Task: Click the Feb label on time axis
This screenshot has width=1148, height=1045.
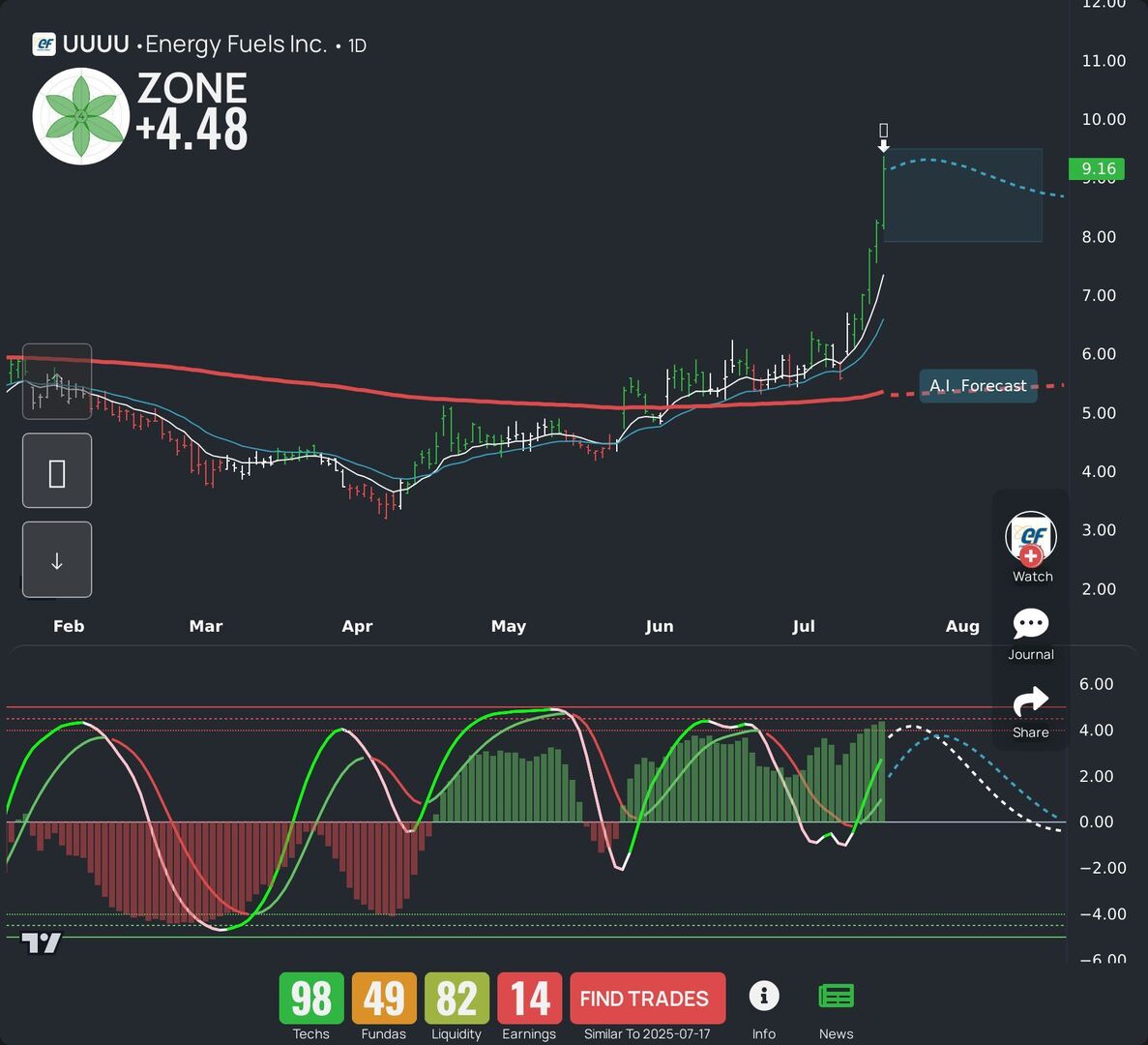Action: pos(69,626)
